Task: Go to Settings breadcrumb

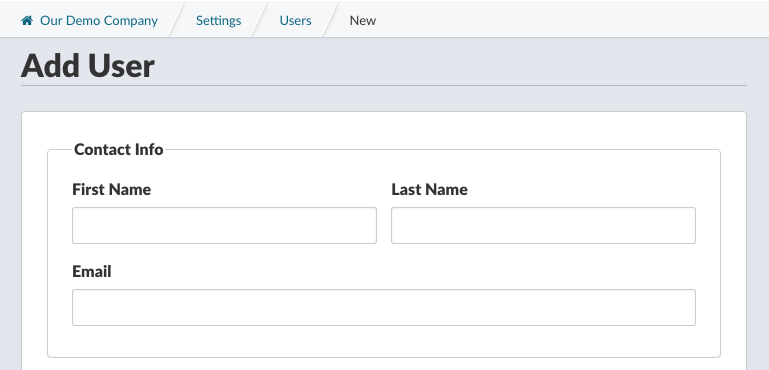Action: (x=218, y=21)
